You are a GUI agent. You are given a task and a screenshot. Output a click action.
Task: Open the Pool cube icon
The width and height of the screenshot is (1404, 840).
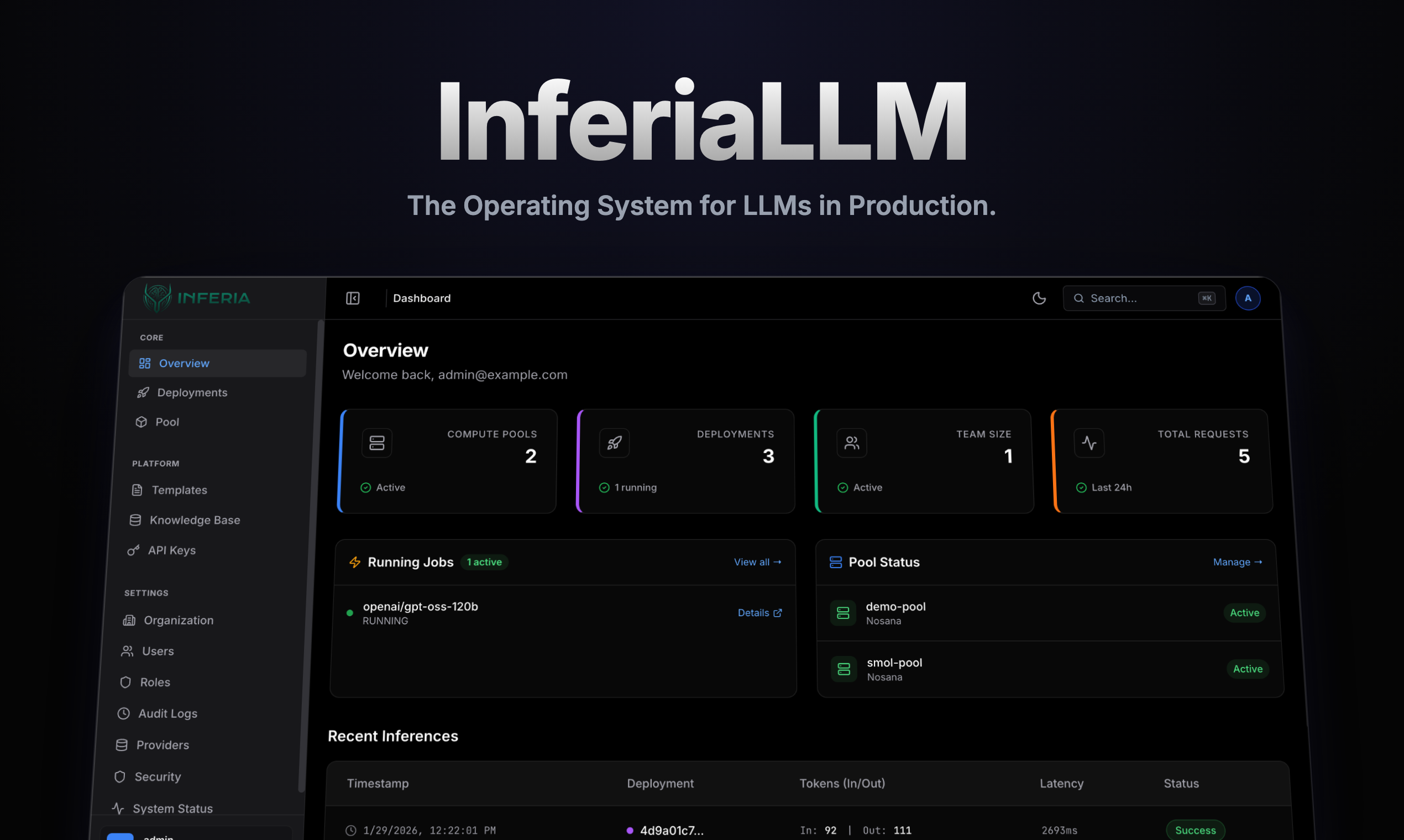pos(141,422)
